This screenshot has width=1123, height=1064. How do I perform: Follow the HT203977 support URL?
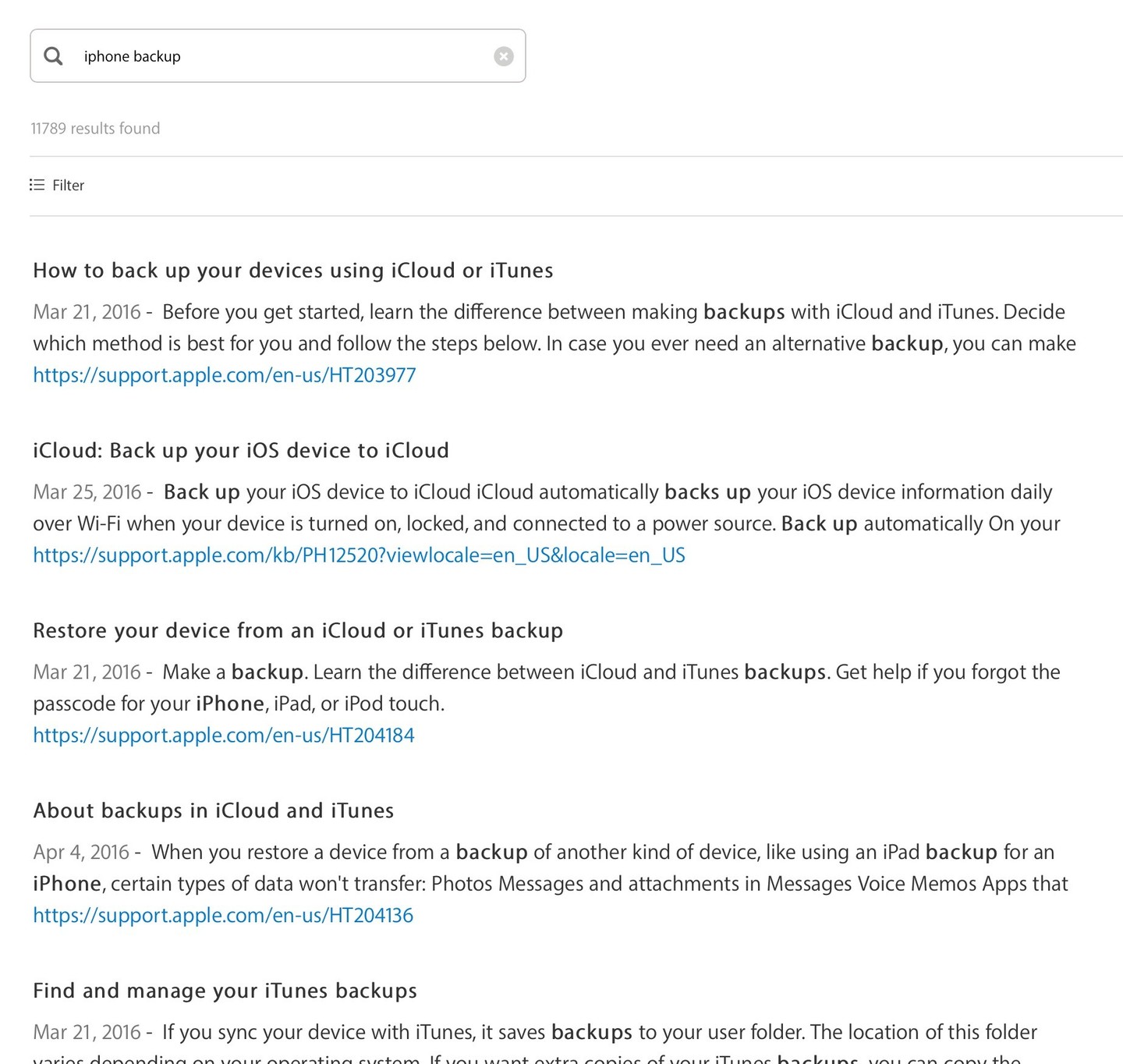pyautogui.click(x=224, y=375)
